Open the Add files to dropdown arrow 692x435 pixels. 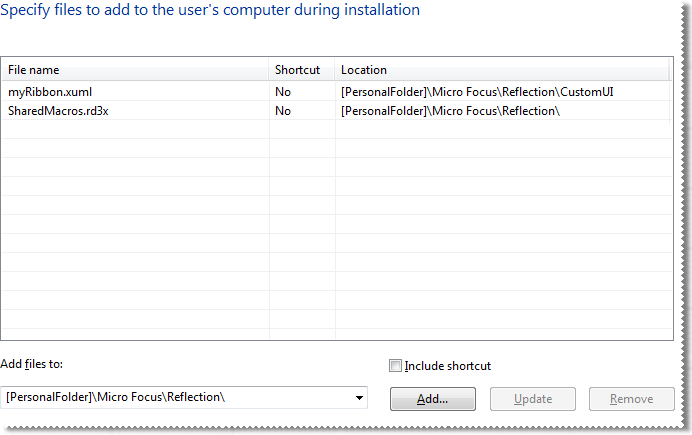pos(358,398)
